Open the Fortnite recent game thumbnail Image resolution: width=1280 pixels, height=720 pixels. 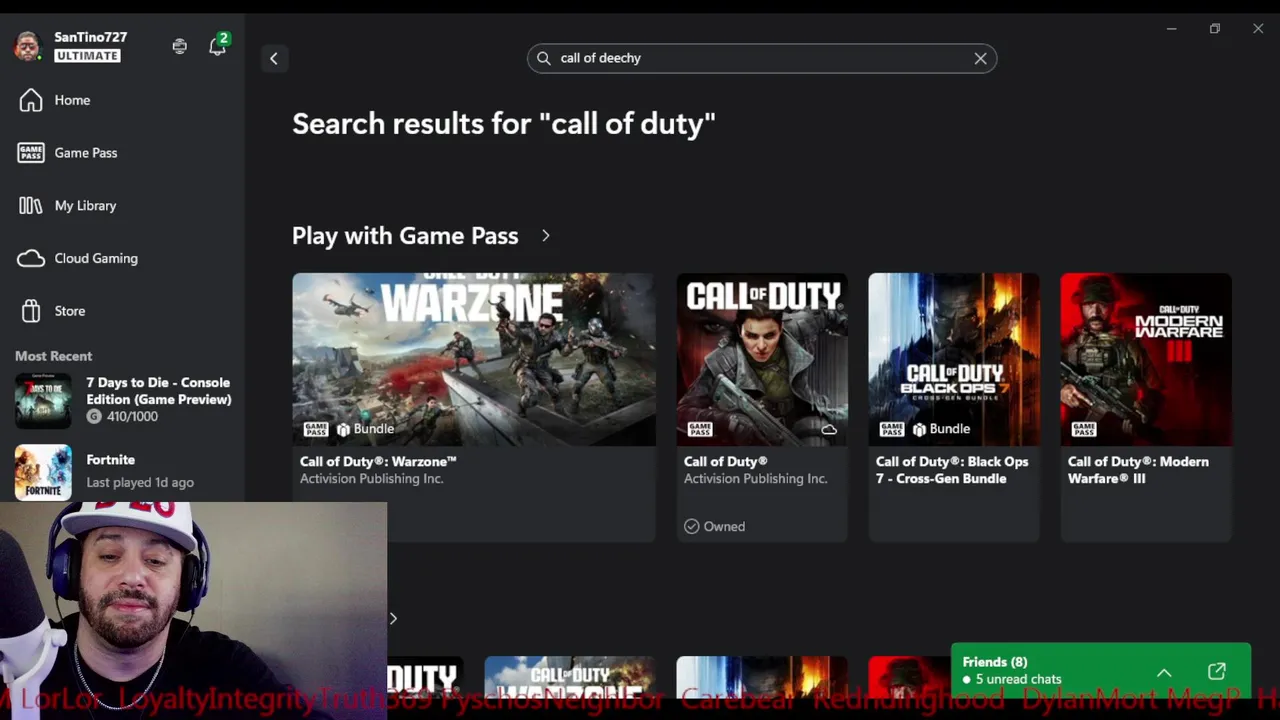(x=43, y=472)
